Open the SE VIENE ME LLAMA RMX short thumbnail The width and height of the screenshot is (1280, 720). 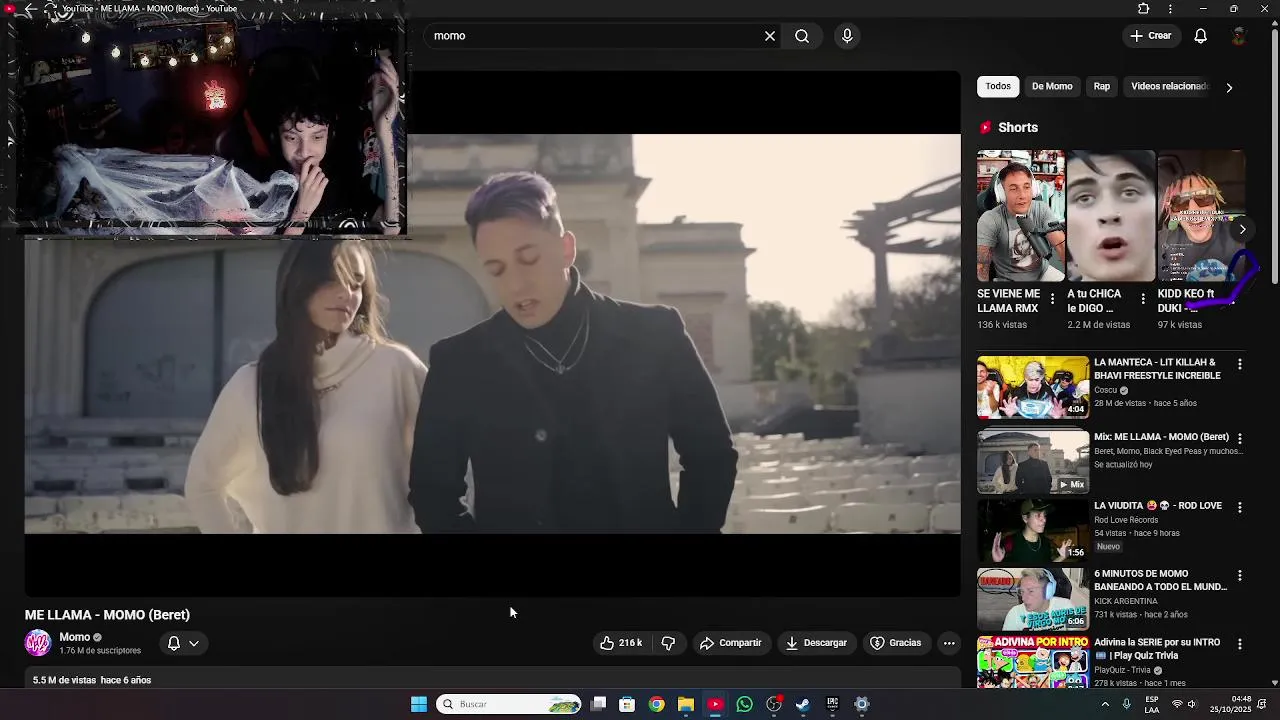1021,216
